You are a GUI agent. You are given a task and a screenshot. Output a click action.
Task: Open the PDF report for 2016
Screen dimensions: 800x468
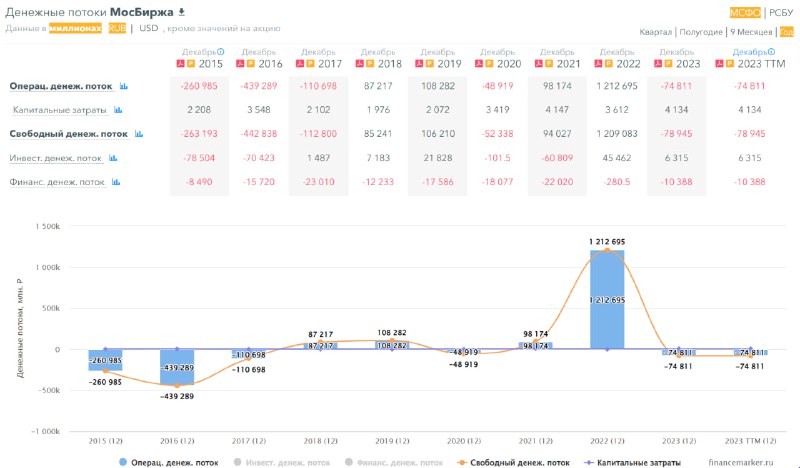240,64
